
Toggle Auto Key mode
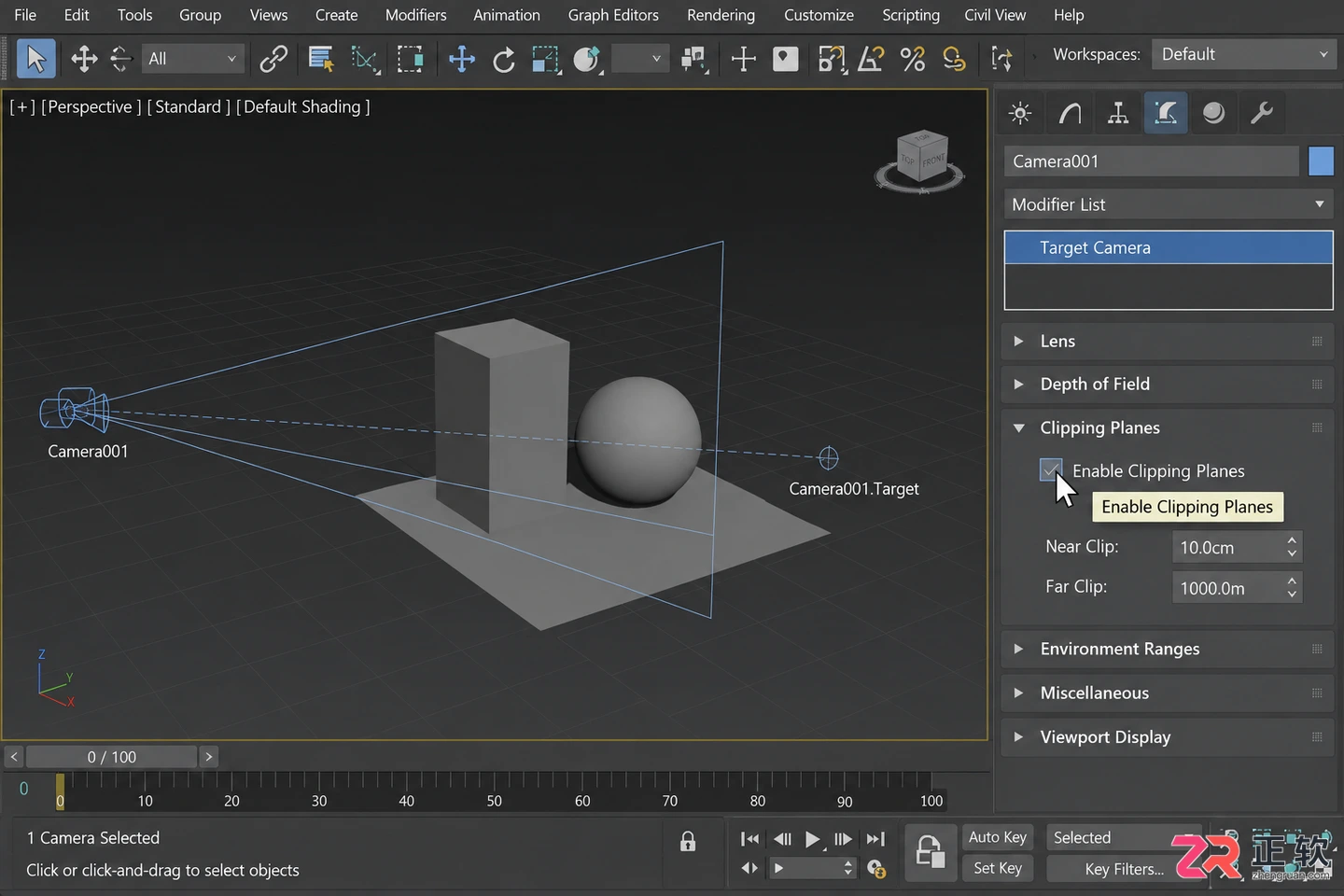(x=998, y=837)
